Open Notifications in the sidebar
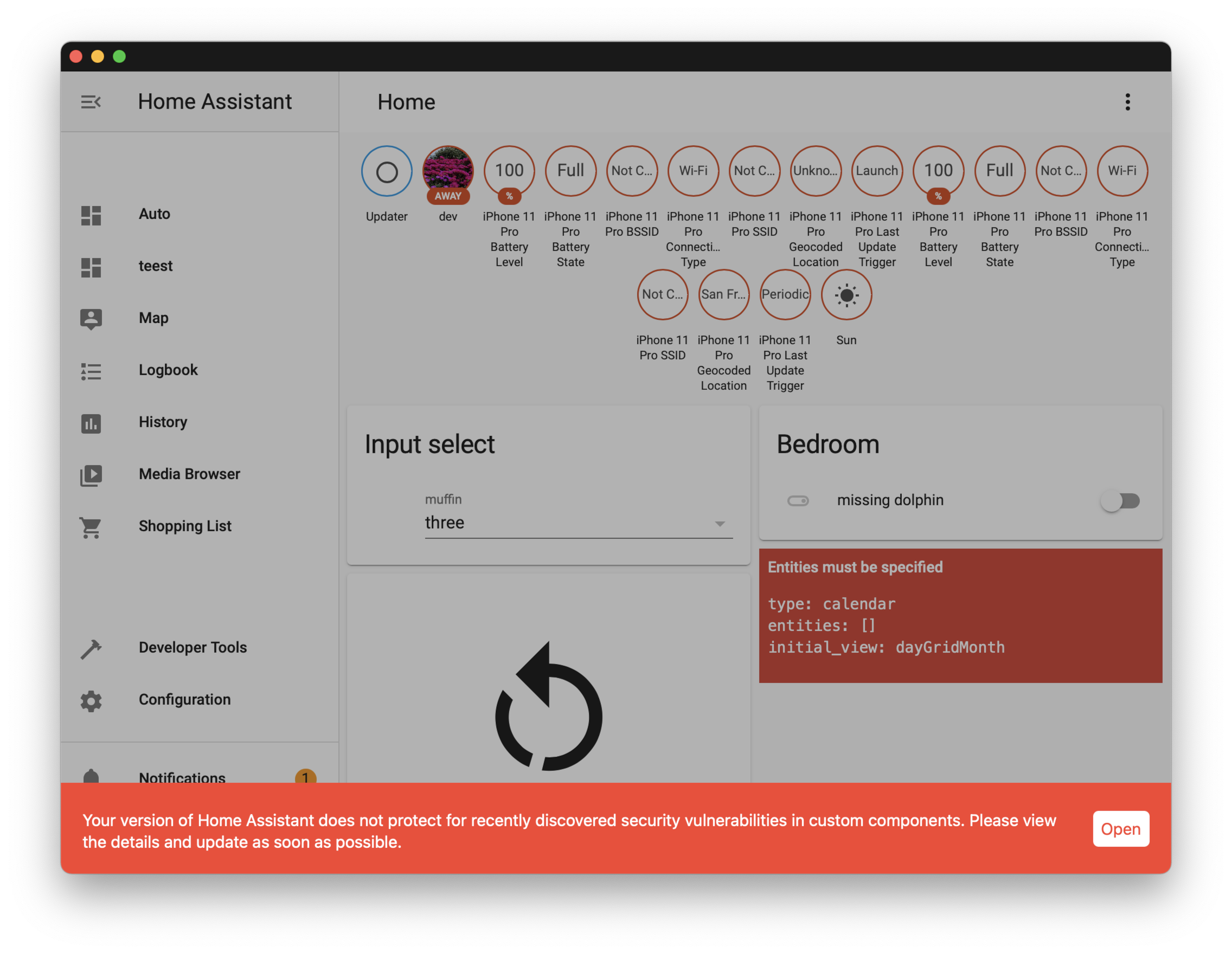Viewport: 1232px width, 954px height. [182, 777]
